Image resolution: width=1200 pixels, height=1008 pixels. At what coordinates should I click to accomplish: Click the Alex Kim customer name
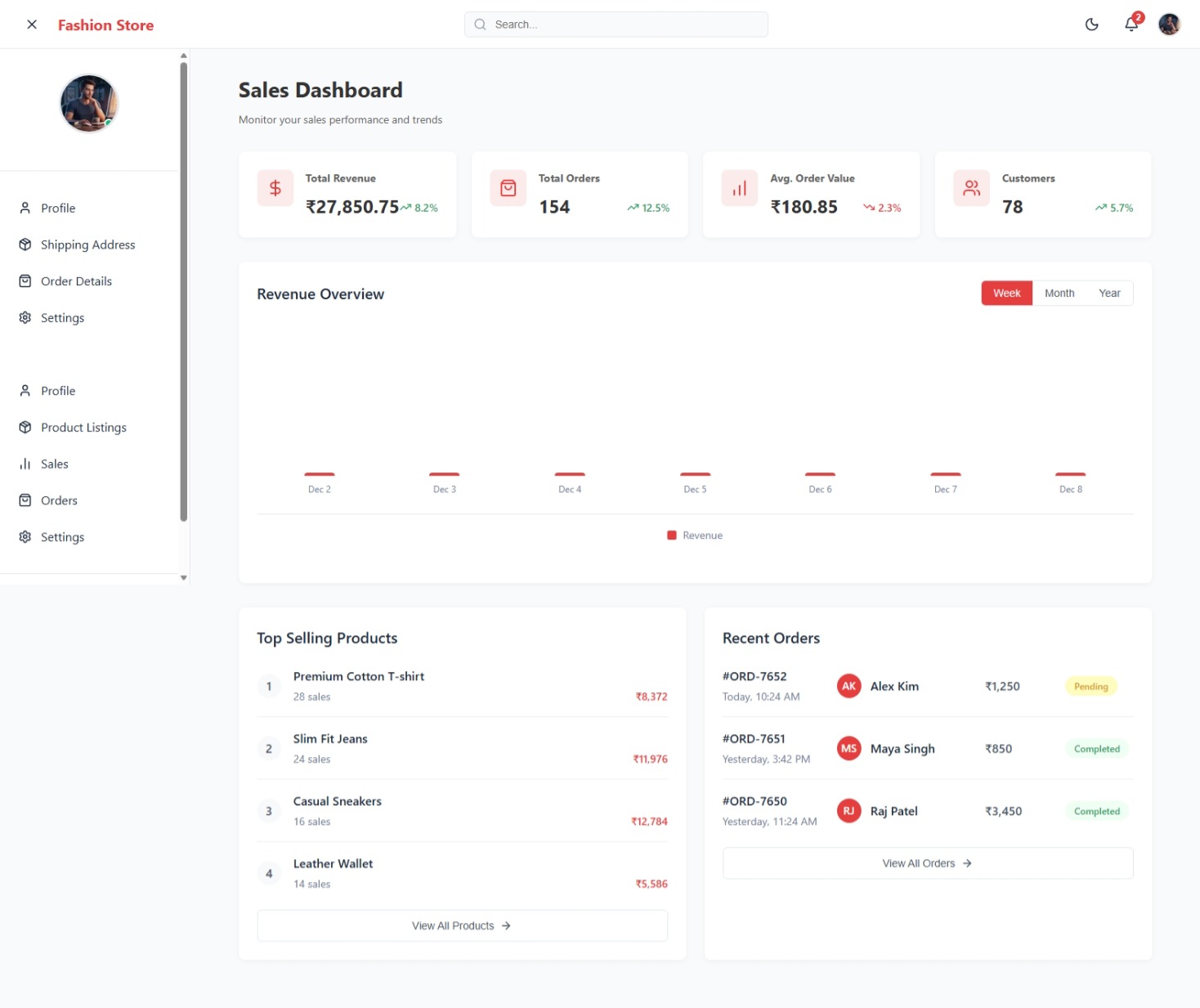click(894, 687)
